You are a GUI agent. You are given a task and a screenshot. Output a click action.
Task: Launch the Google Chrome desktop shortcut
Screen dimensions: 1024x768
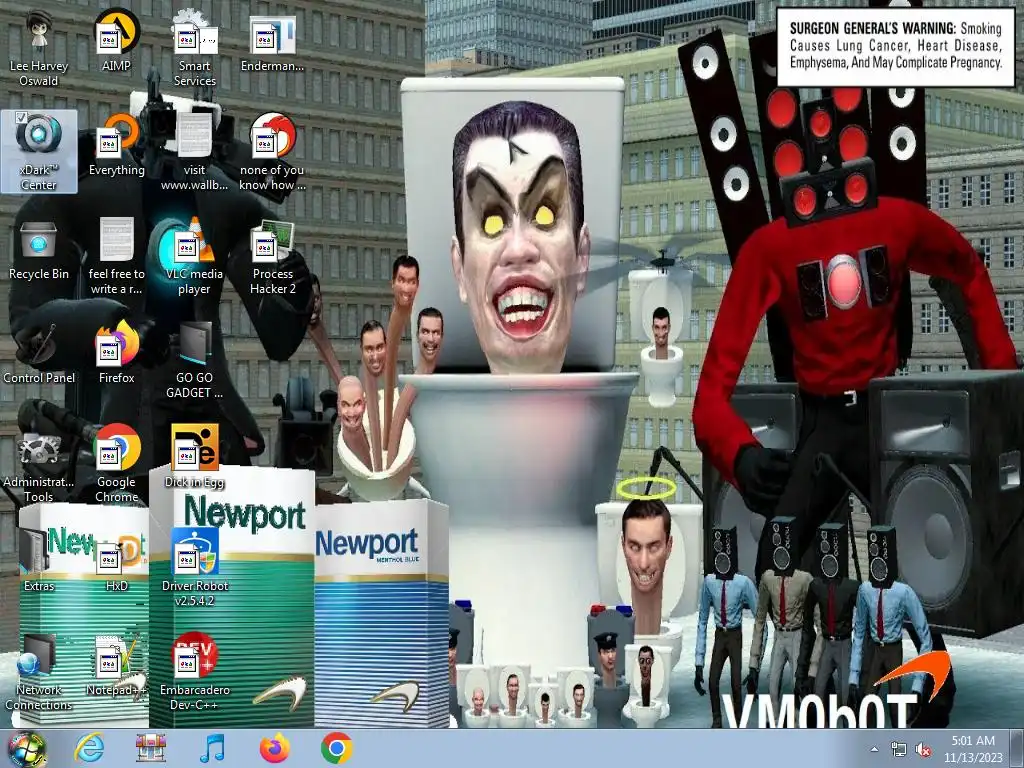point(116,464)
